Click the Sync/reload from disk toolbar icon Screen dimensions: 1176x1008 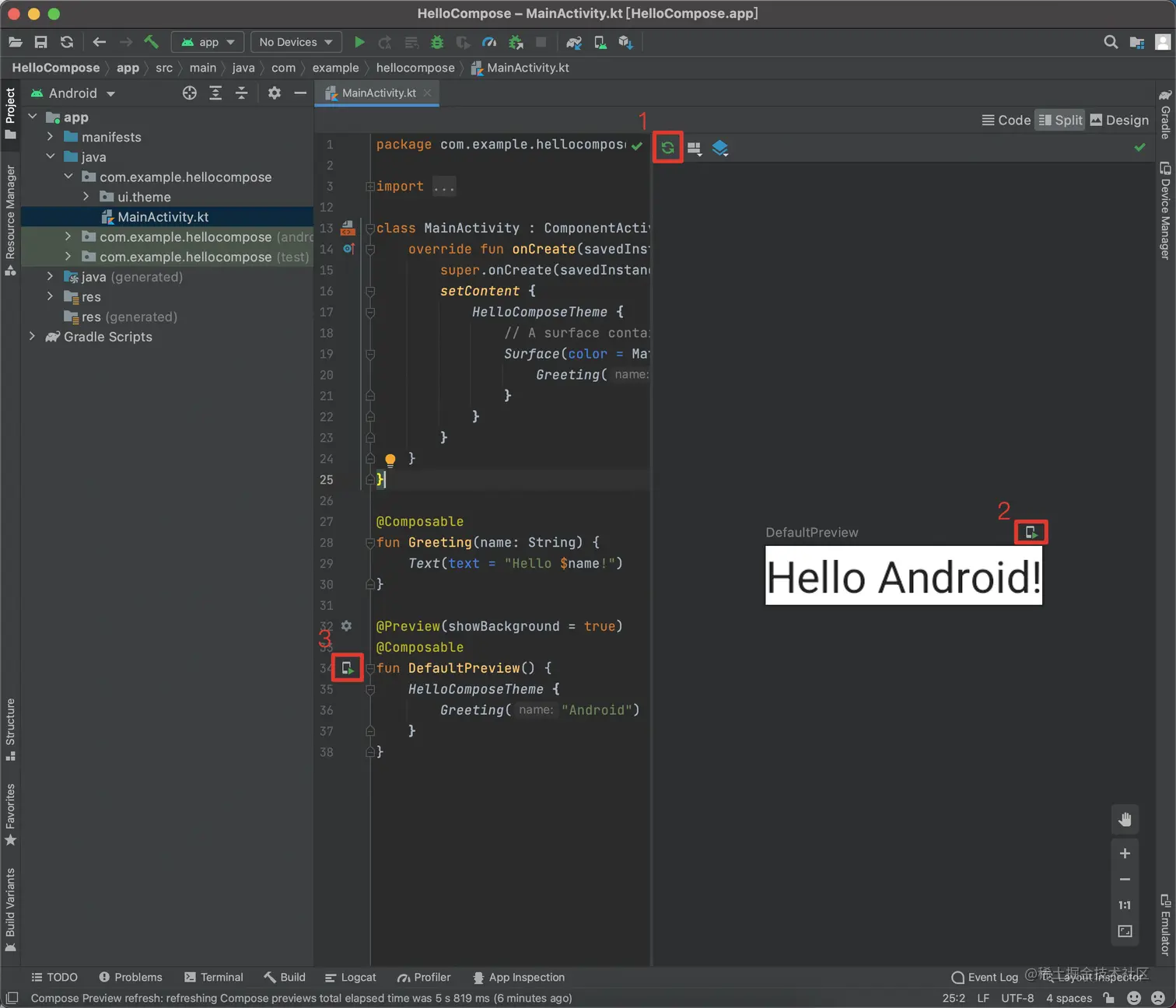pos(67,42)
